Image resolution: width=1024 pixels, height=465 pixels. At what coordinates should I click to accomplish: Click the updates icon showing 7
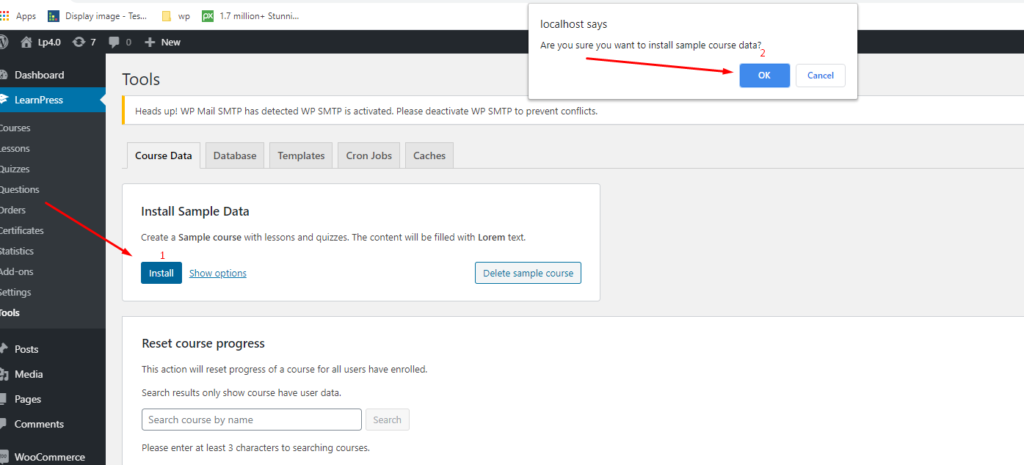pos(78,42)
